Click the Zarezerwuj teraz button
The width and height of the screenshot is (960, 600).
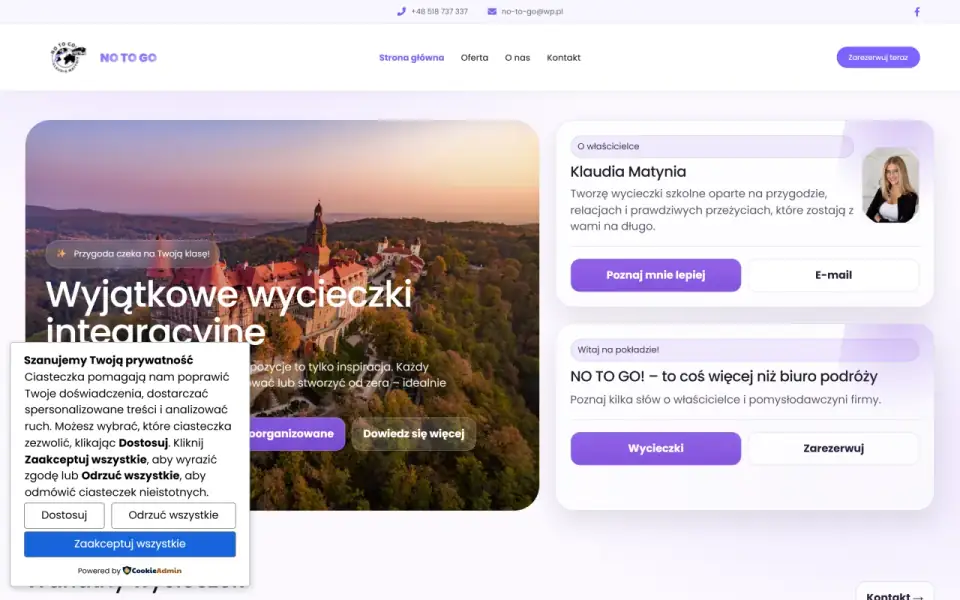tap(878, 58)
